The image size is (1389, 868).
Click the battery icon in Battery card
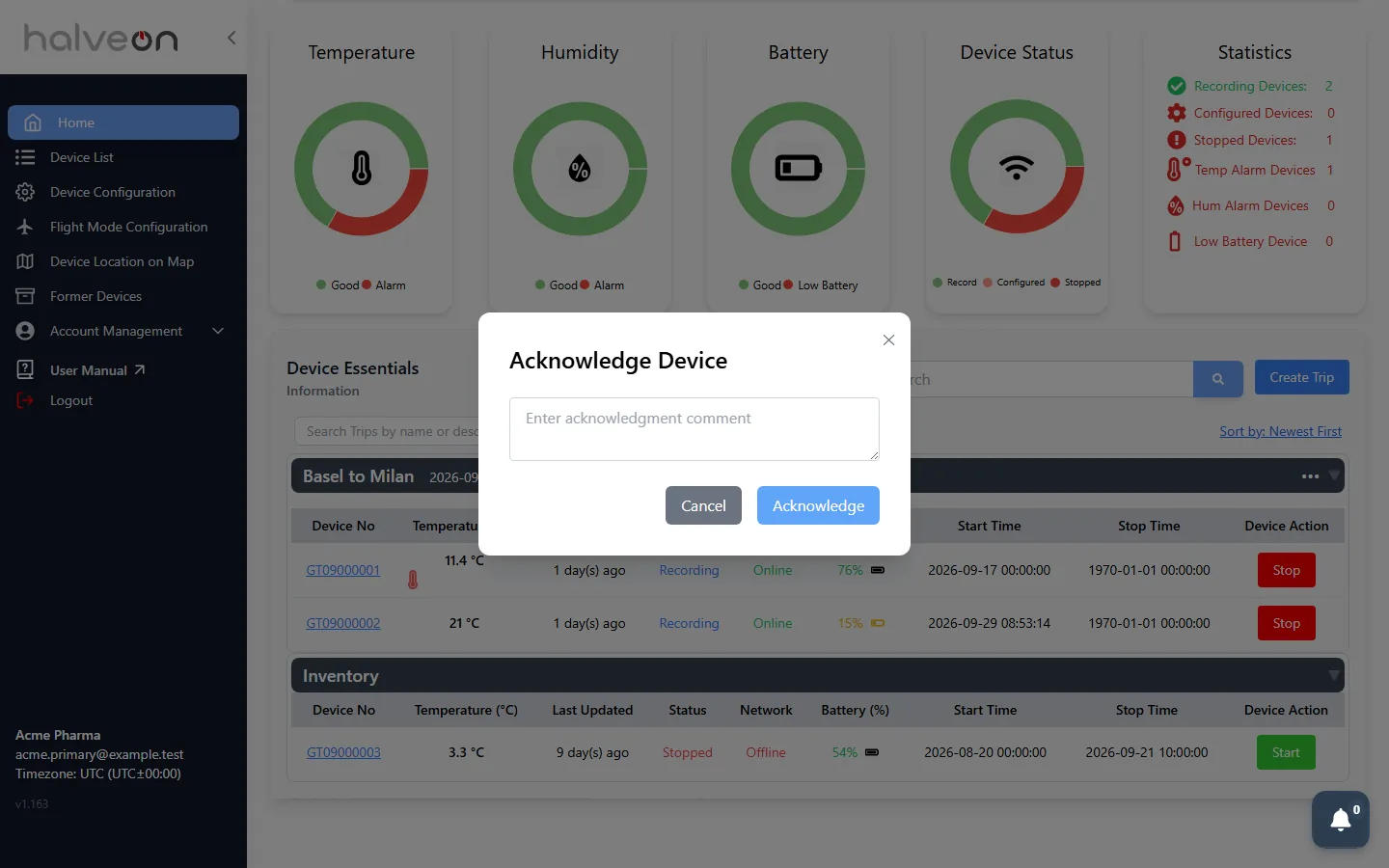click(x=799, y=169)
